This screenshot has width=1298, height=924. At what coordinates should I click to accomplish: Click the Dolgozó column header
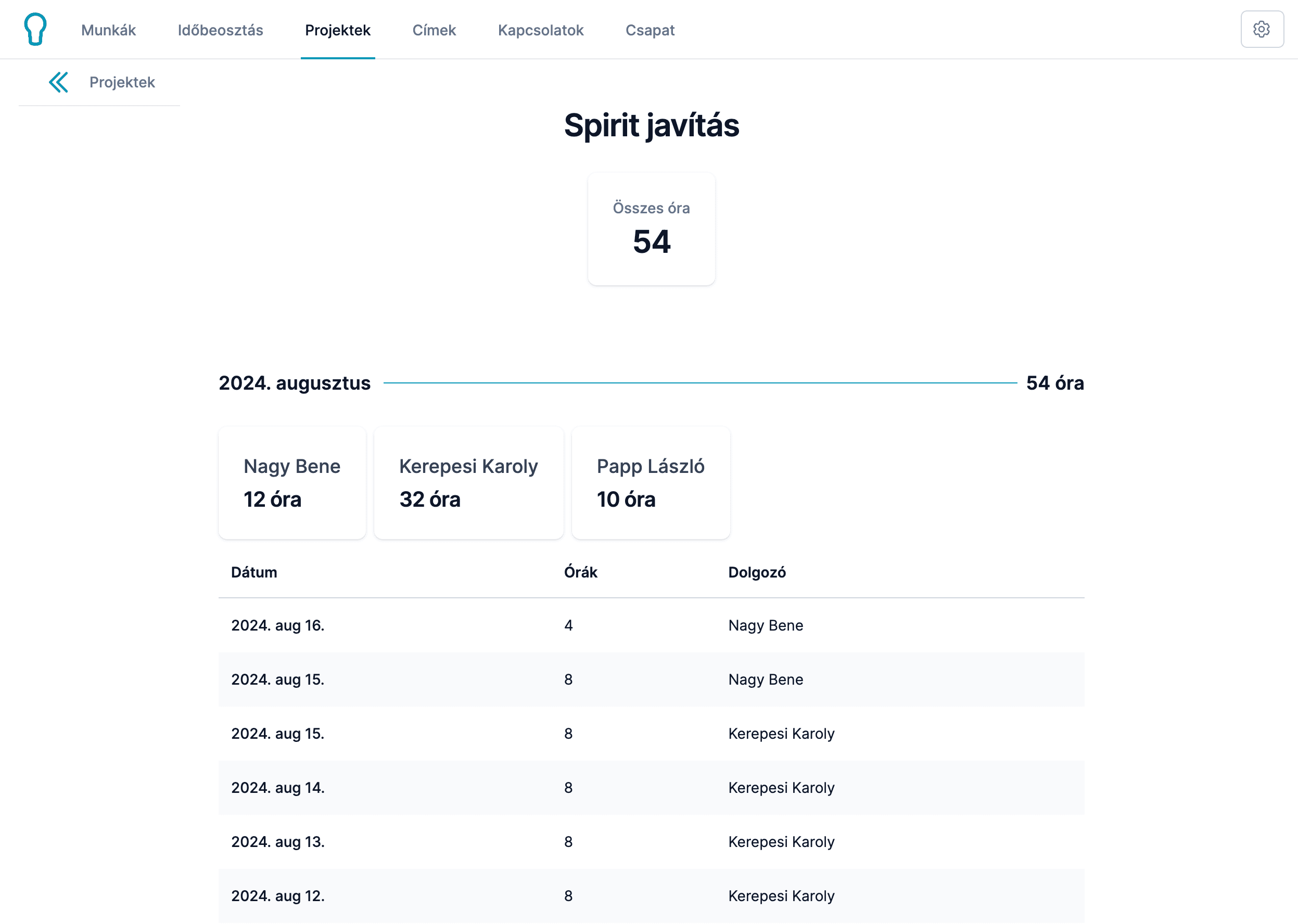pos(757,572)
